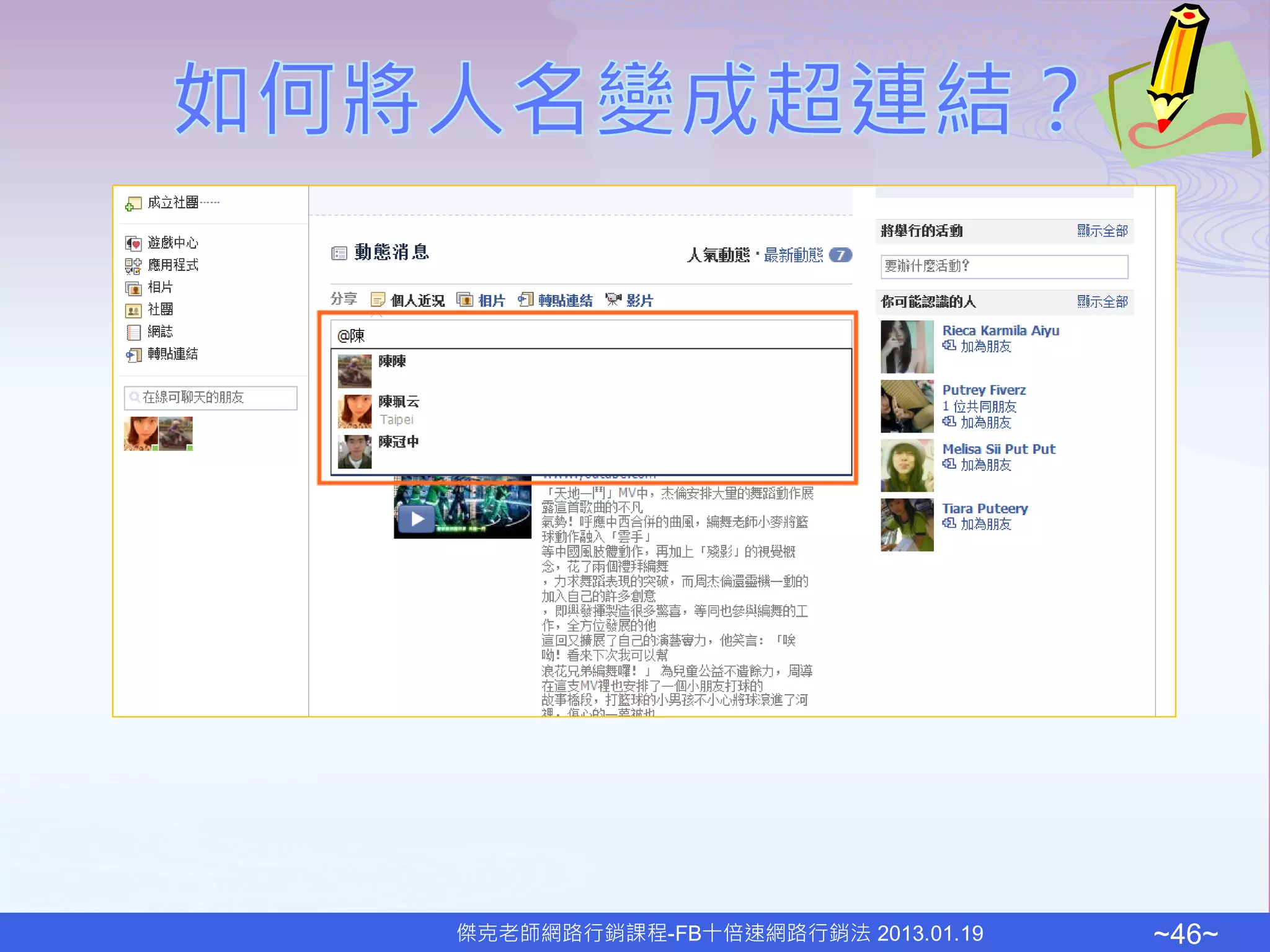Viewport: 1270px width, 952px height.
Task: Click the Links (轉貼連結) sidebar icon
Action: [133, 355]
